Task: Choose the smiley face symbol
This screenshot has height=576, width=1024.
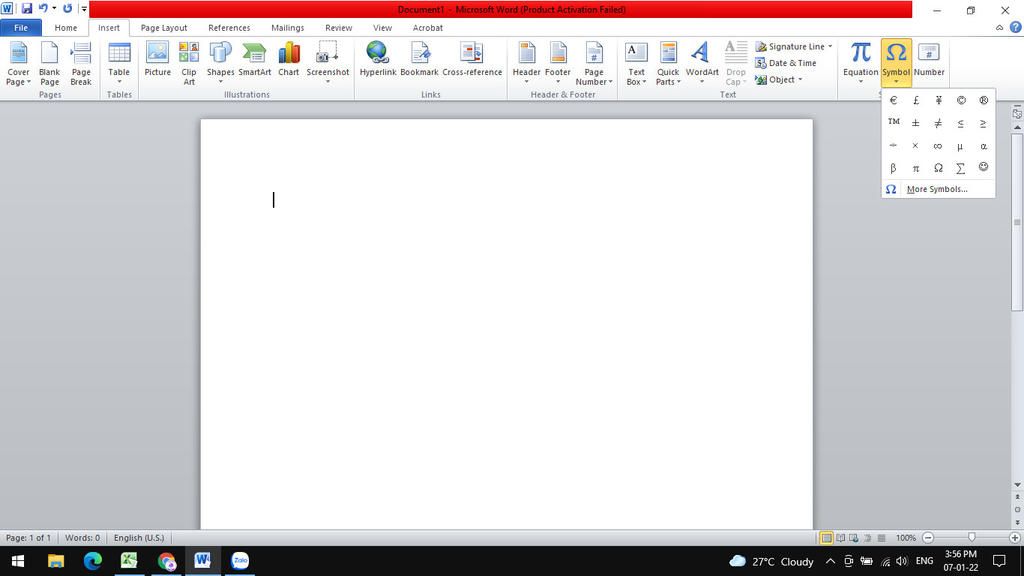Action: [x=984, y=168]
